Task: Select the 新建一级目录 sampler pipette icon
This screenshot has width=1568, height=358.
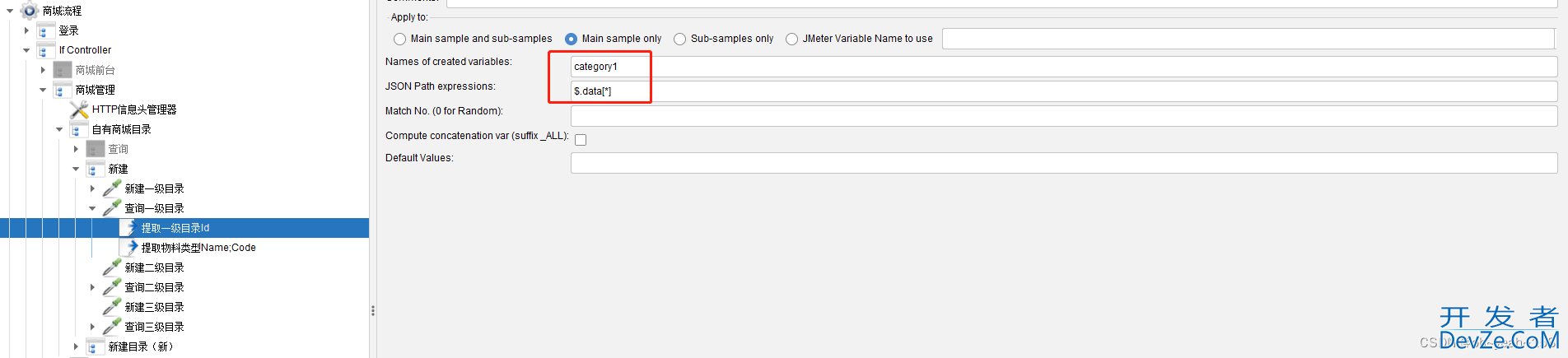Action: point(112,188)
